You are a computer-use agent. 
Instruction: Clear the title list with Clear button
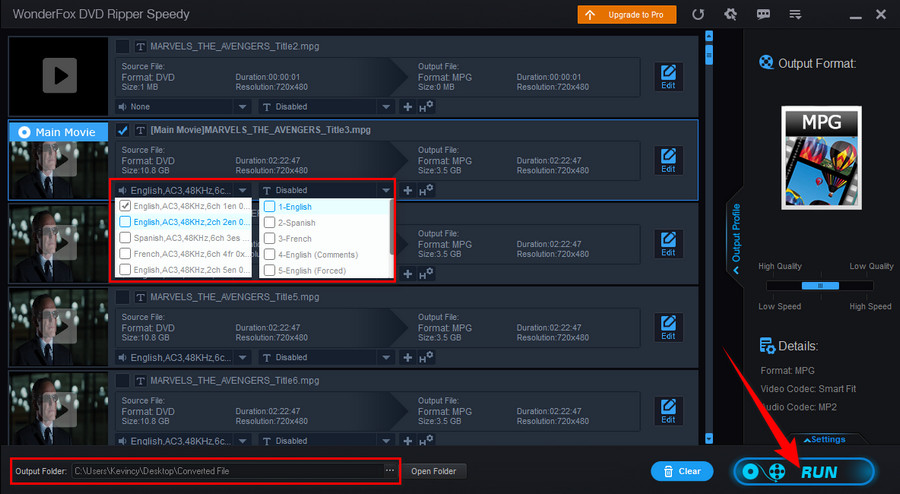click(682, 471)
